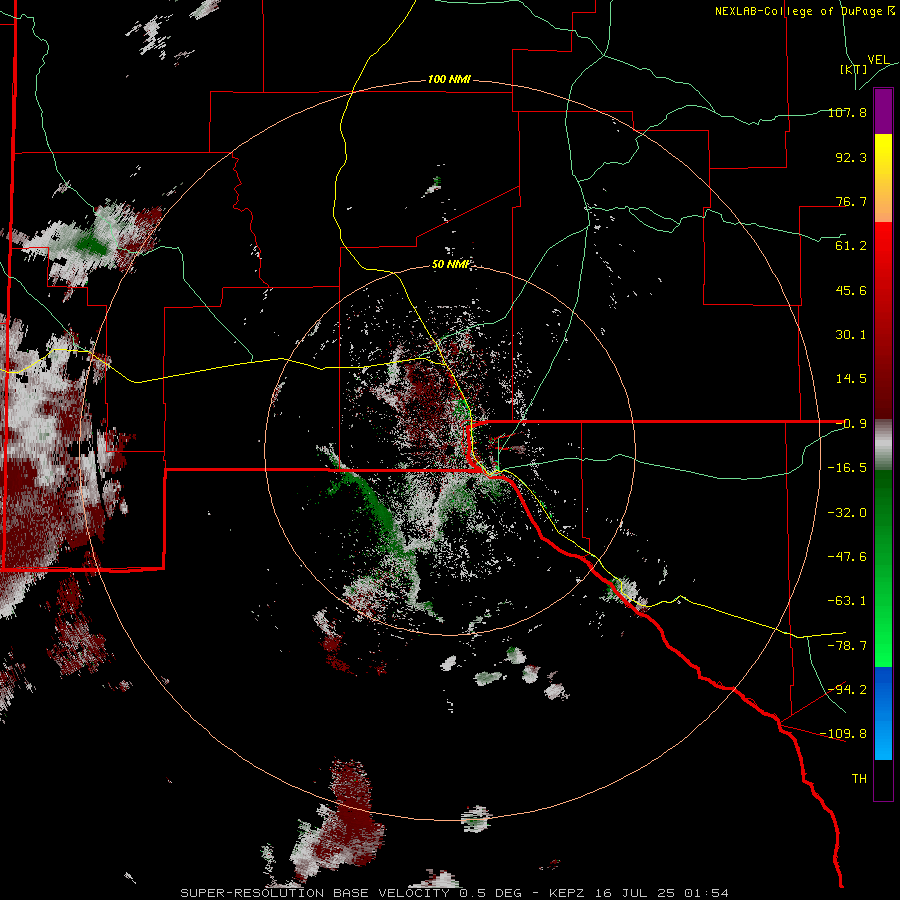The height and width of the screenshot is (900, 900).
Task: Click the 50 NMI range ring label
Action: pyautogui.click(x=451, y=264)
